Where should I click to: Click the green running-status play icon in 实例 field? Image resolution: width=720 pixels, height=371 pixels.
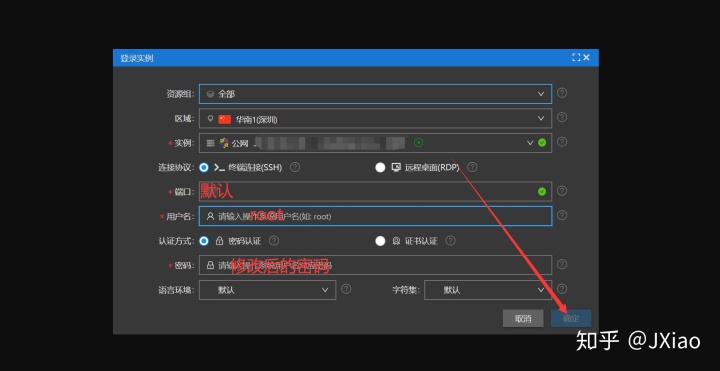tap(418, 143)
